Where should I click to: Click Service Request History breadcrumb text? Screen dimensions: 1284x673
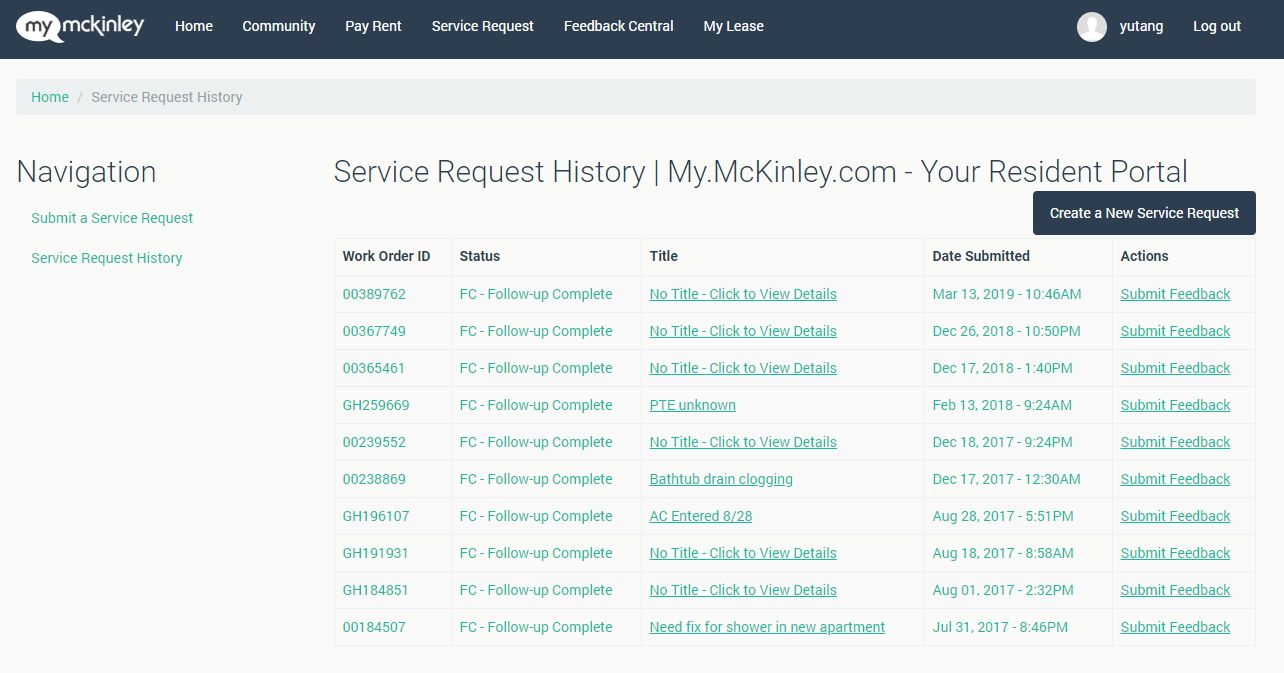167,97
